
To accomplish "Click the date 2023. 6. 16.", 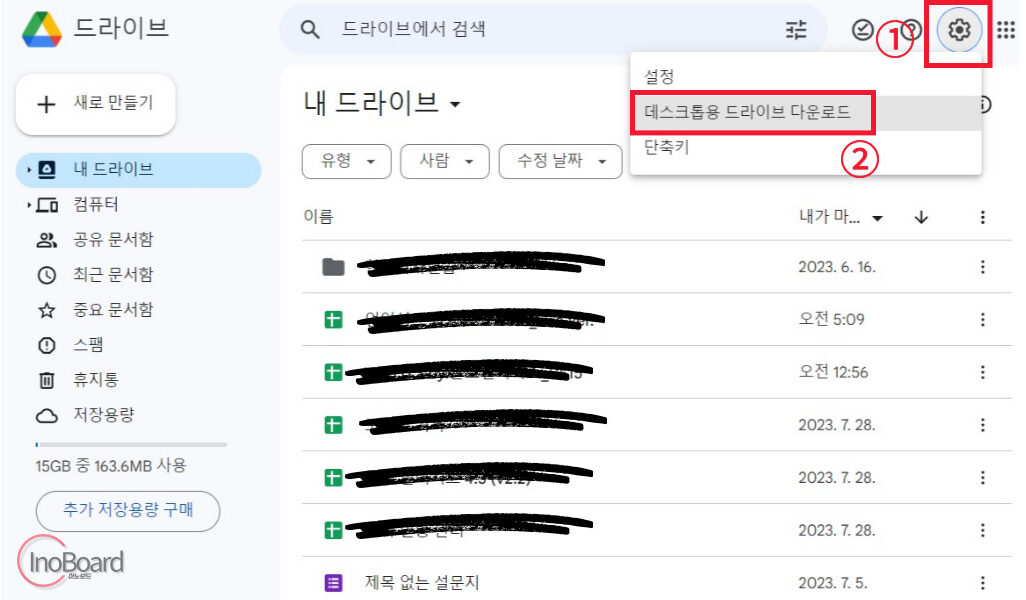I will (837, 267).
